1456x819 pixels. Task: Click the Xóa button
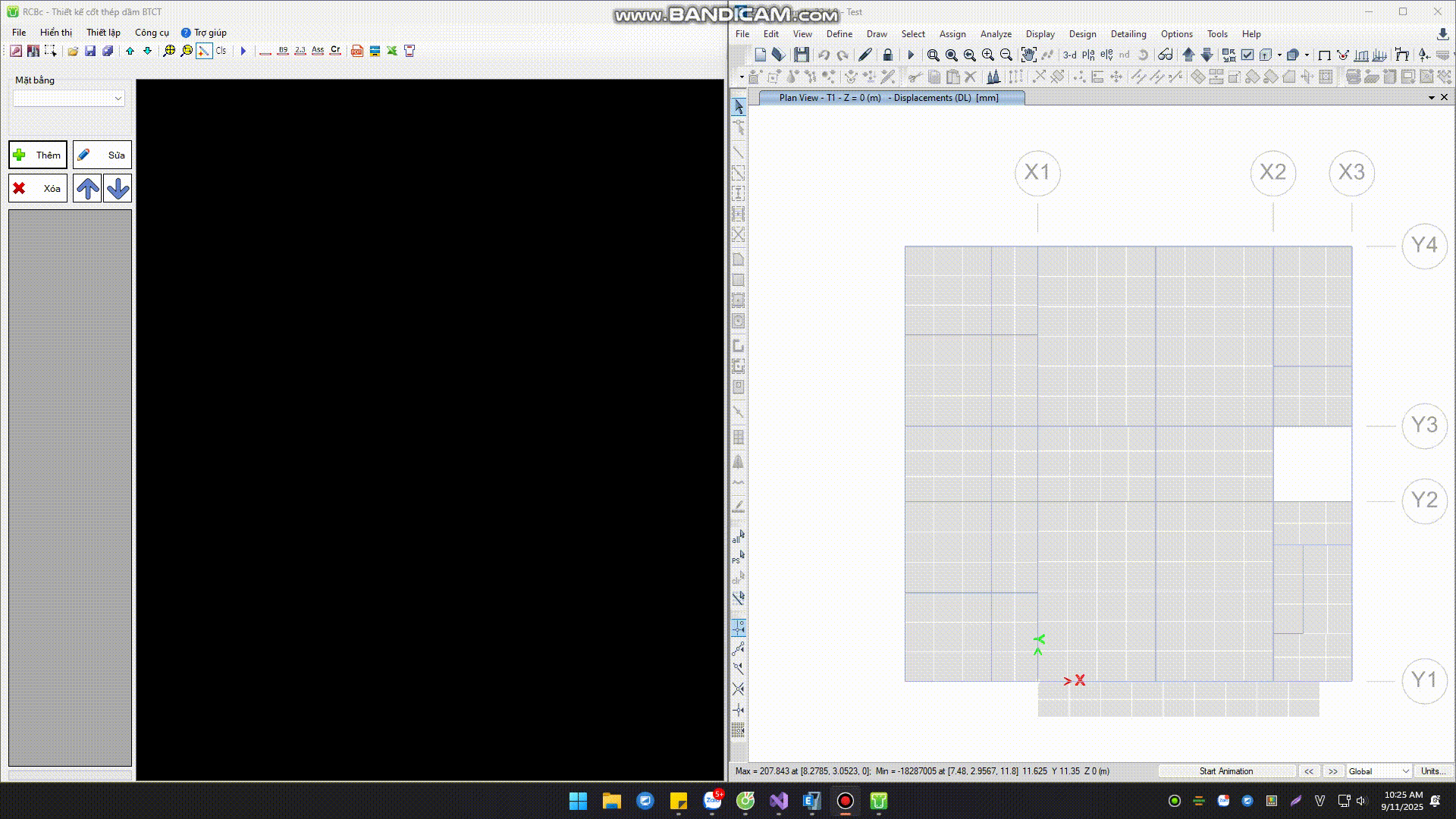[x=38, y=188]
